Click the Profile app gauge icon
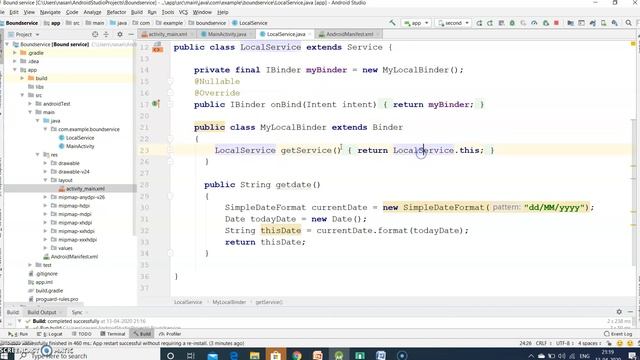The height and width of the screenshot is (360, 640). pyautogui.click(x=534, y=23)
